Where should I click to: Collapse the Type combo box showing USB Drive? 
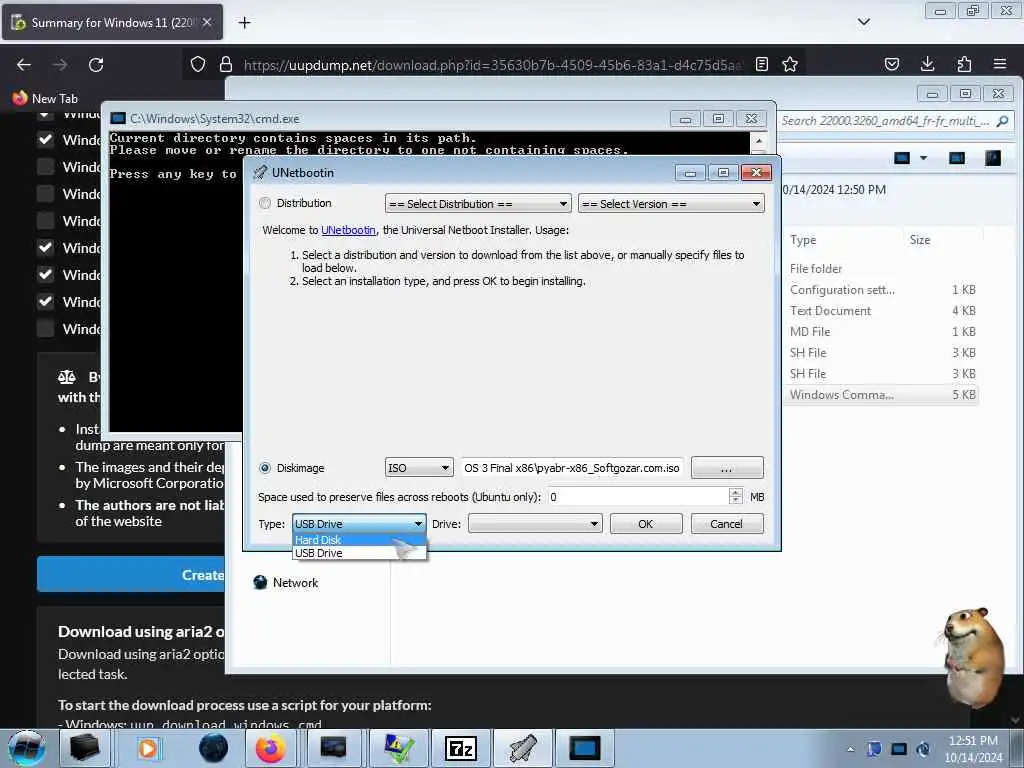[359, 524]
